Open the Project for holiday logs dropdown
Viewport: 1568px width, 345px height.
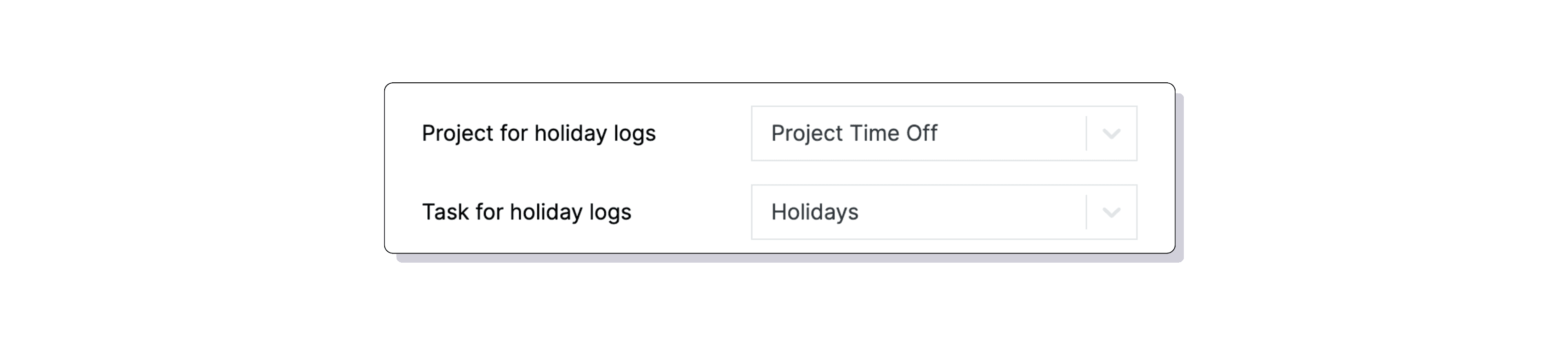pyautogui.click(x=943, y=133)
